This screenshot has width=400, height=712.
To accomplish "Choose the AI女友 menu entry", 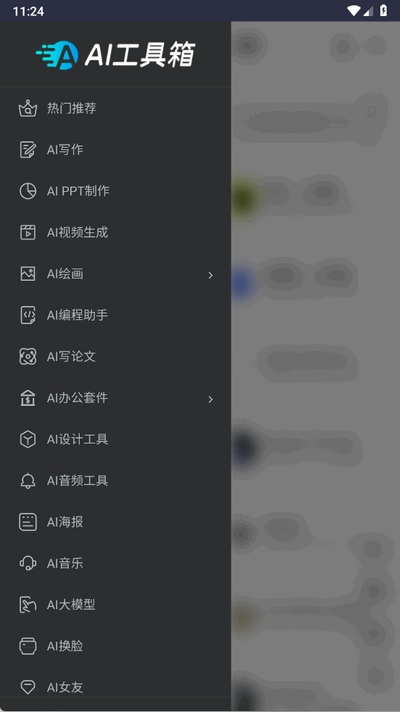I will pyautogui.click(x=115, y=687).
